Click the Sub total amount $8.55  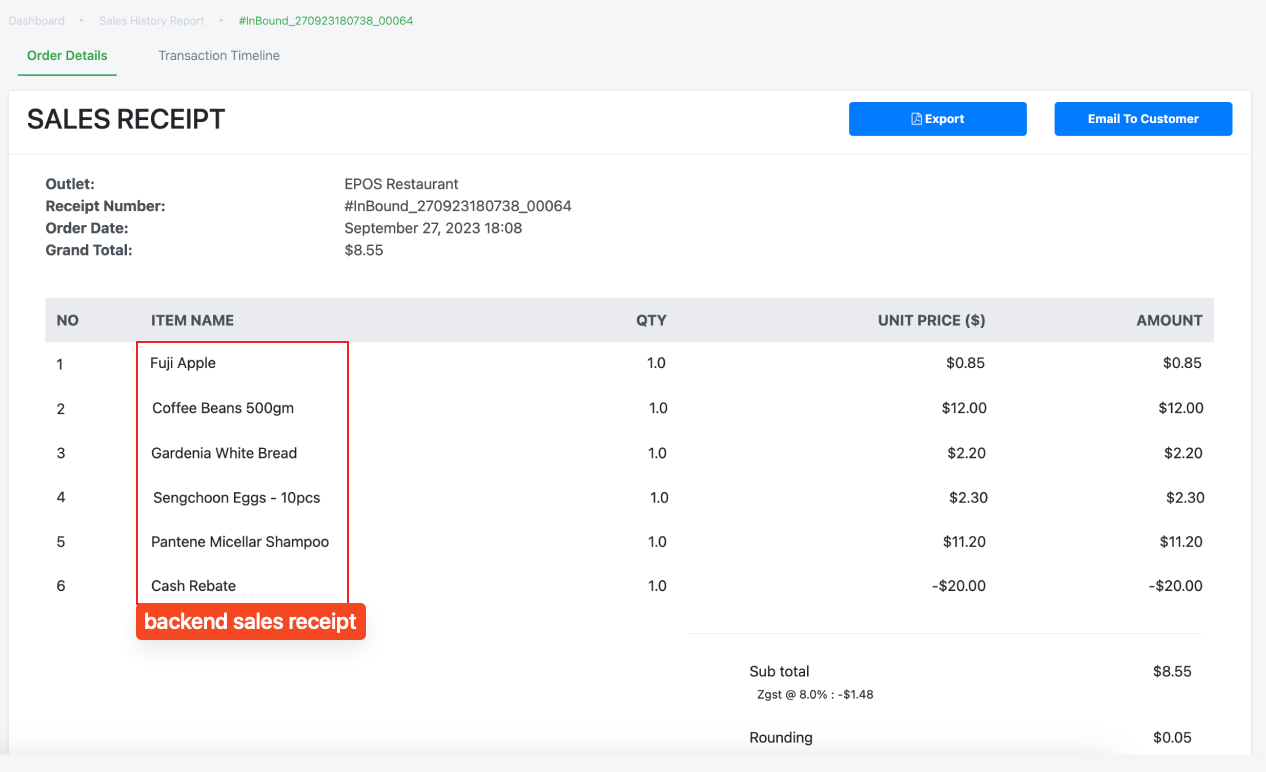tap(1172, 671)
